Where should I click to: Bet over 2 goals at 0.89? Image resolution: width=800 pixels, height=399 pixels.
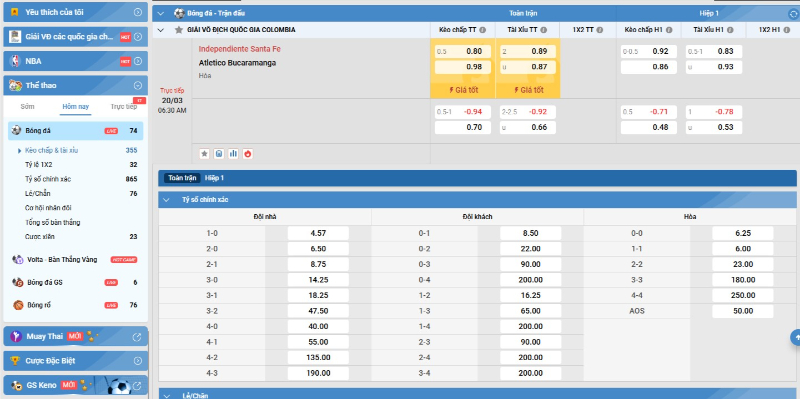click(528, 51)
